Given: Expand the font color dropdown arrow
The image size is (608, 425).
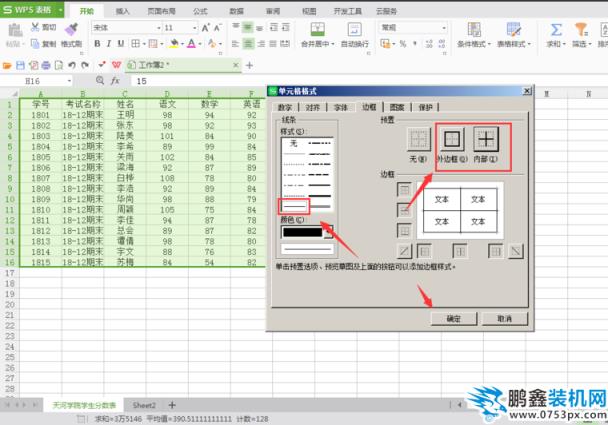Looking at the screenshot, I should pos(200,44).
